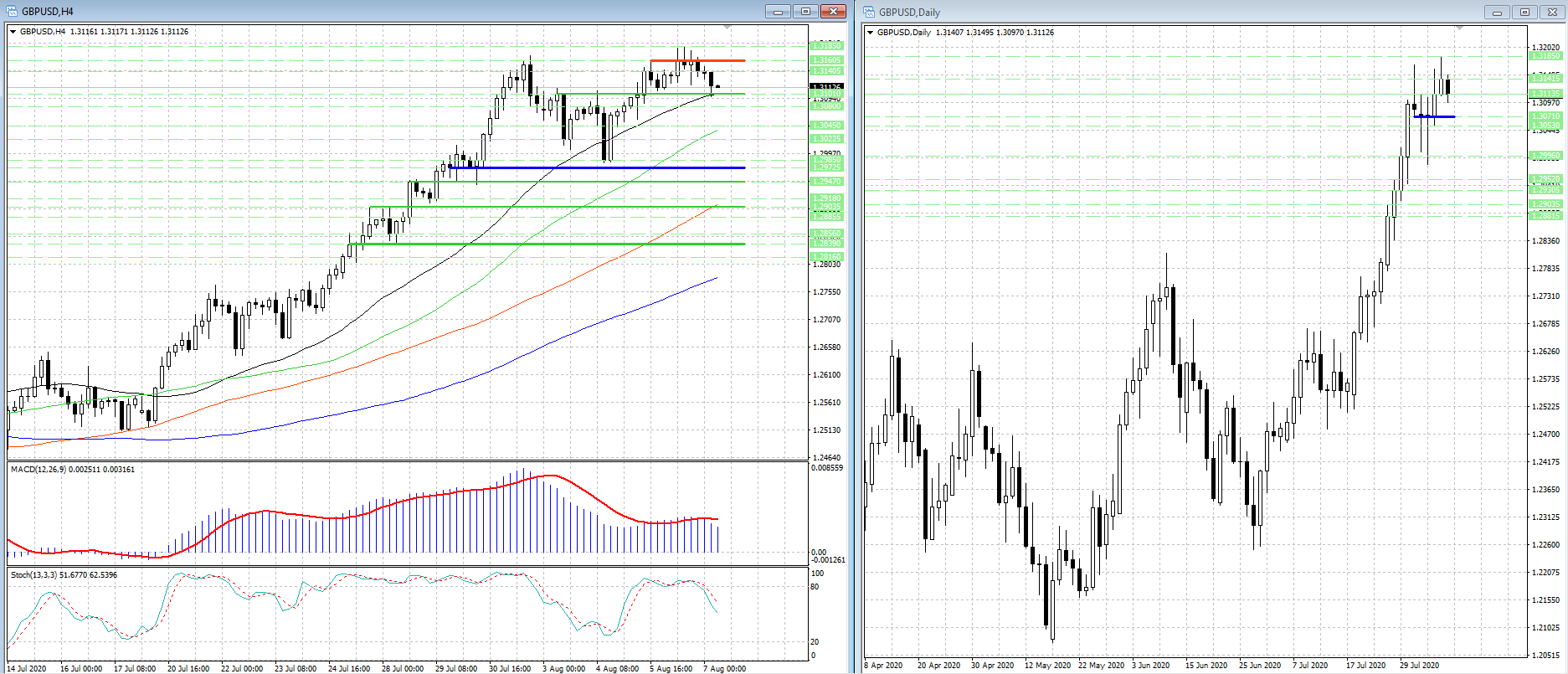Close the GBPUSD,H4 chart window

point(833,12)
